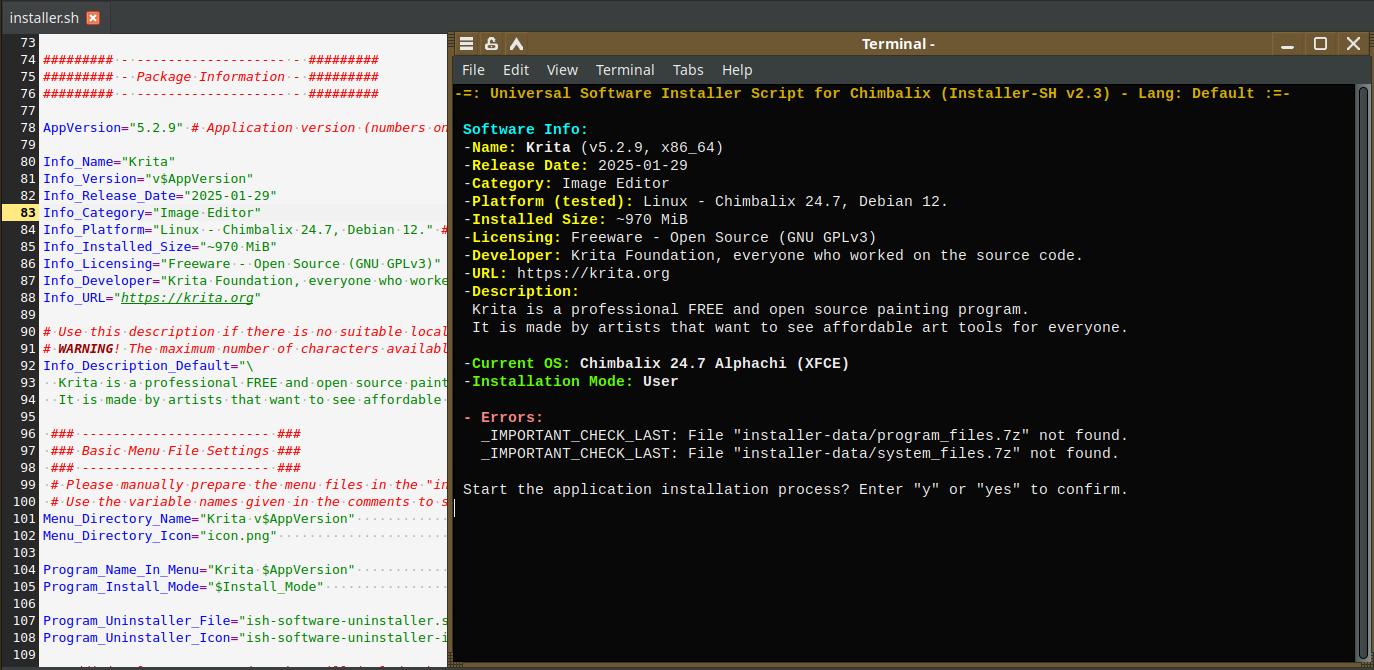This screenshot has height=670, width=1374.
Task: Place cursor on Info_Category="Image Editor" line
Action: (152, 212)
